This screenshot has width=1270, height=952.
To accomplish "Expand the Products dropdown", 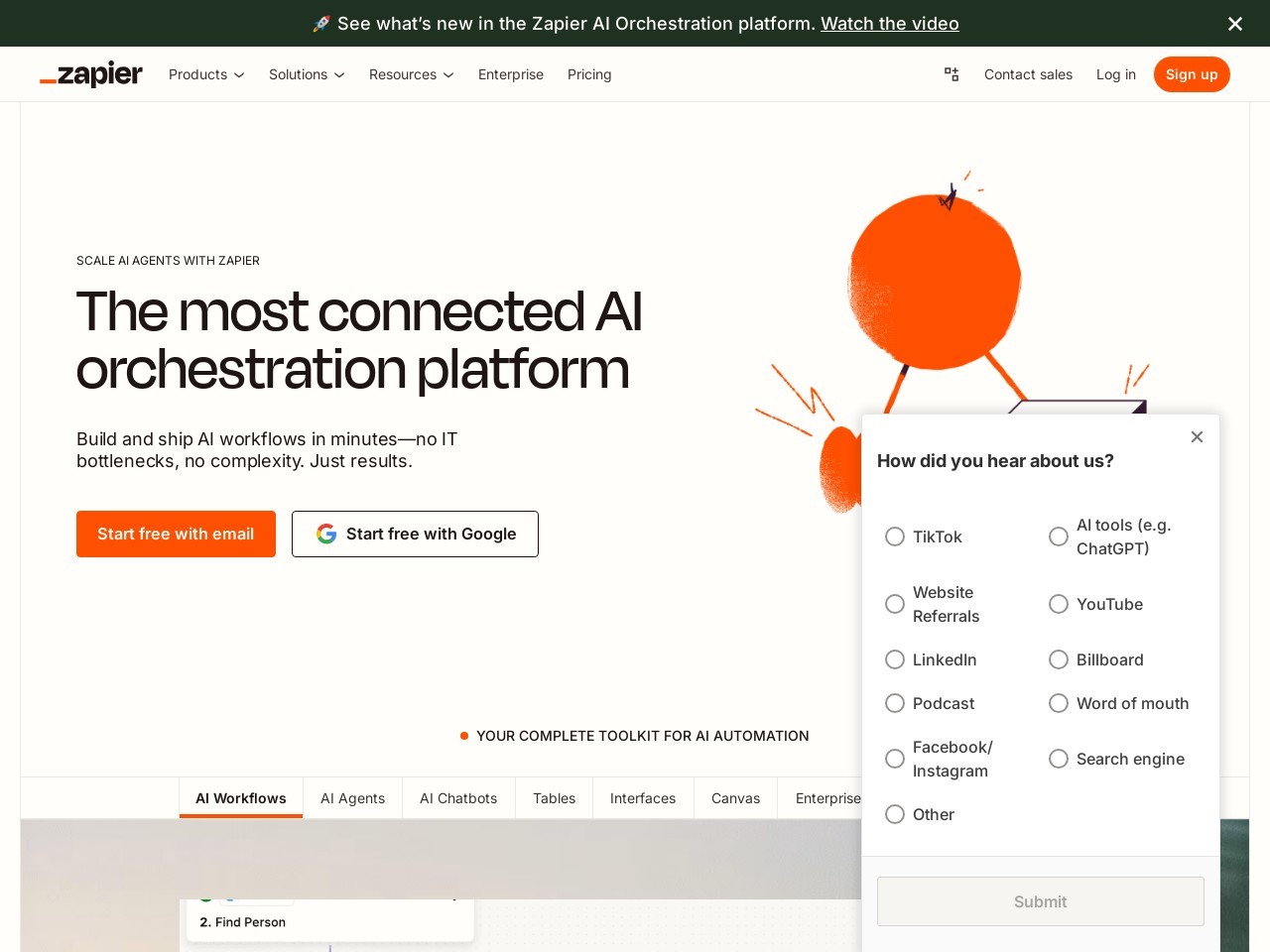I will point(205,74).
